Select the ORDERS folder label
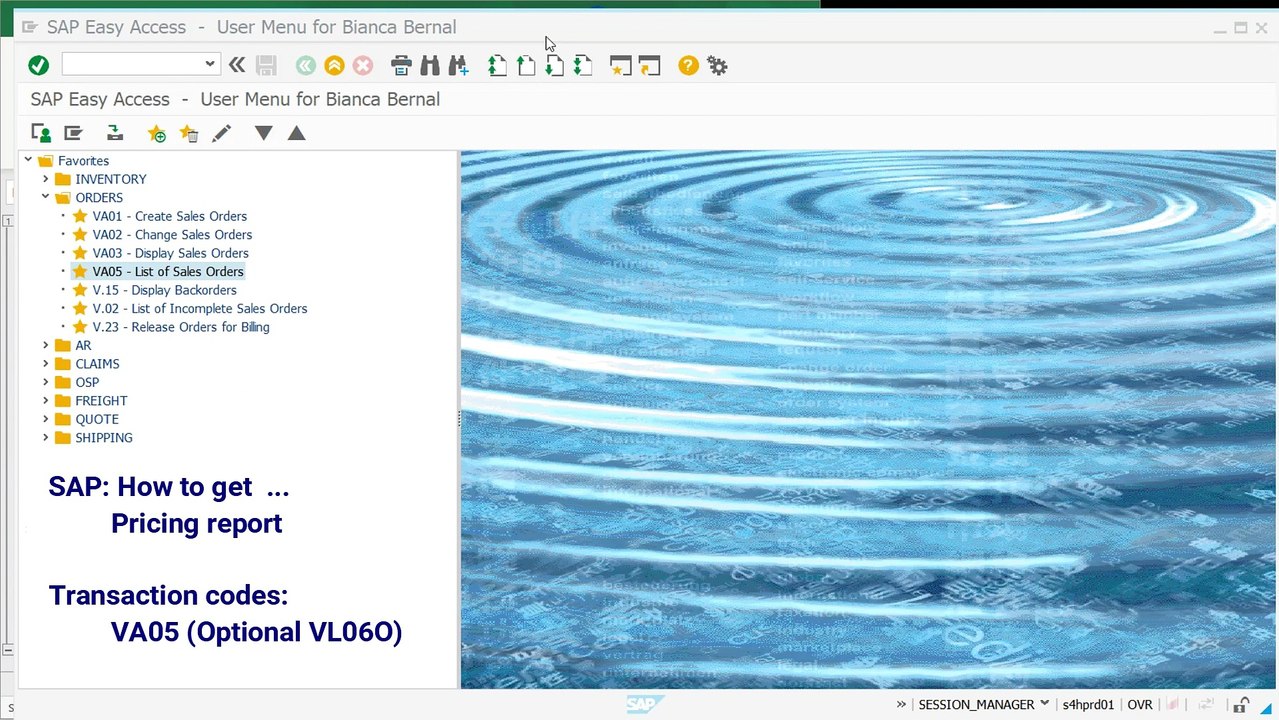The image size is (1279, 720). (x=99, y=198)
